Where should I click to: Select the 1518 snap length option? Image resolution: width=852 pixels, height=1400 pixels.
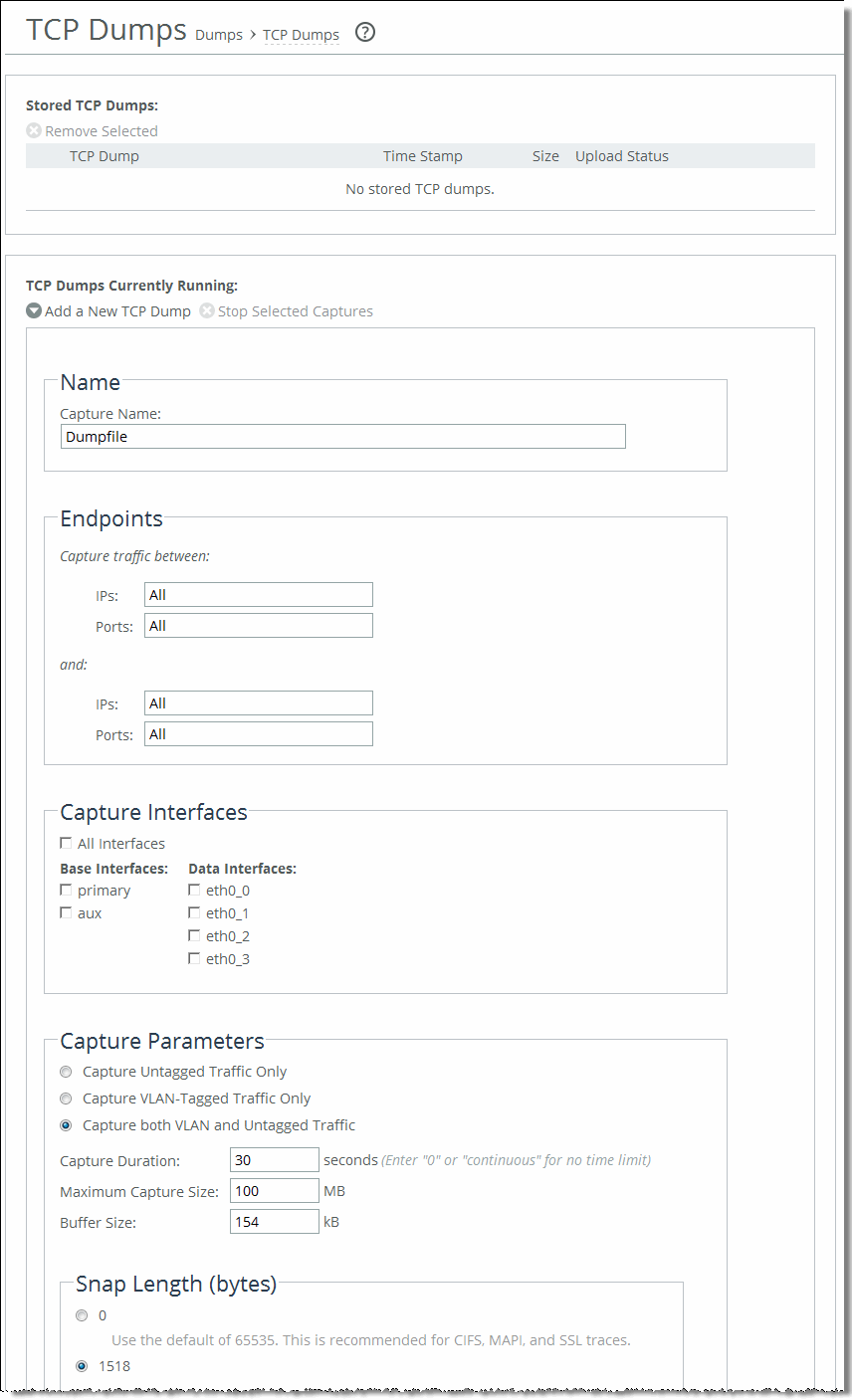coord(82,1366)
